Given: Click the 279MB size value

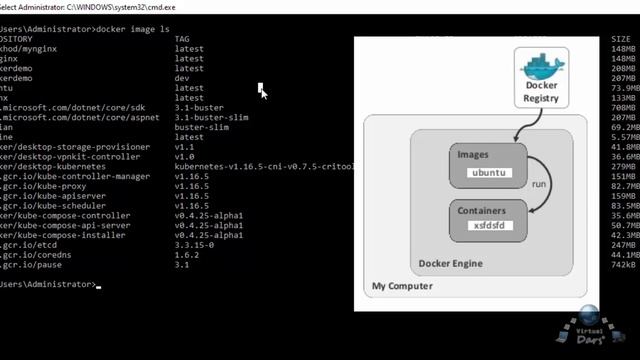Looking at the screenshot, I should coord(623,167).
